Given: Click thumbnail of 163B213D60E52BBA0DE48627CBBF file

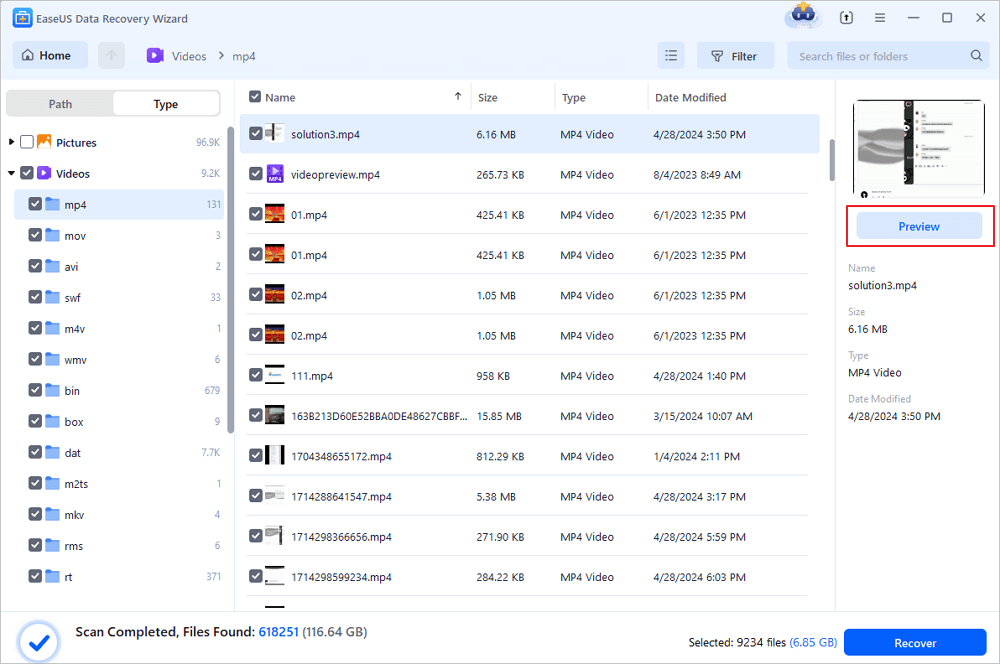Looking at the screenshot, I should click(x=274, y=415).
